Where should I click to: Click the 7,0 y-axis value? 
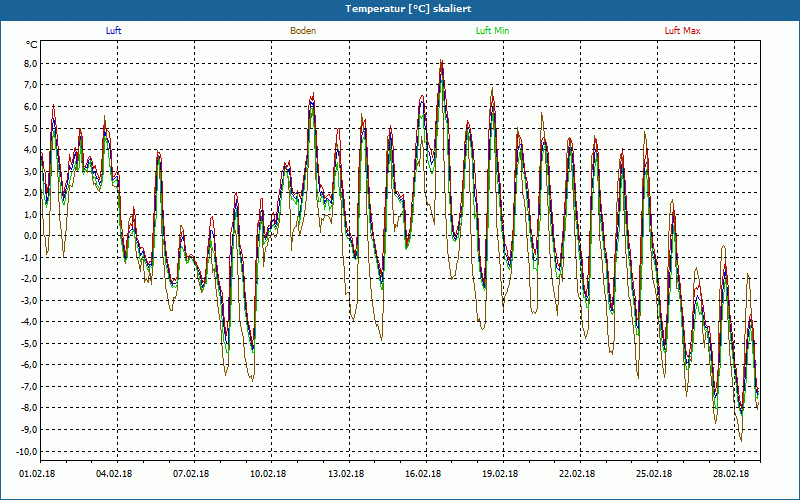[29, 85]
